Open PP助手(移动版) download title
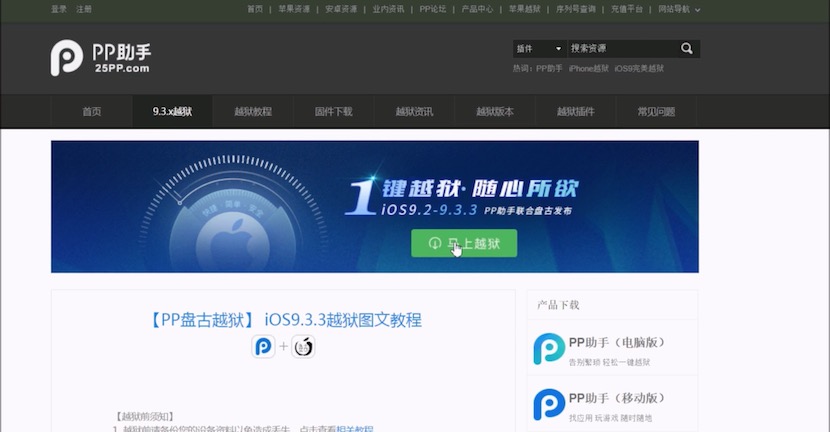This screenshot has height=432, width=830. [617, 398]
